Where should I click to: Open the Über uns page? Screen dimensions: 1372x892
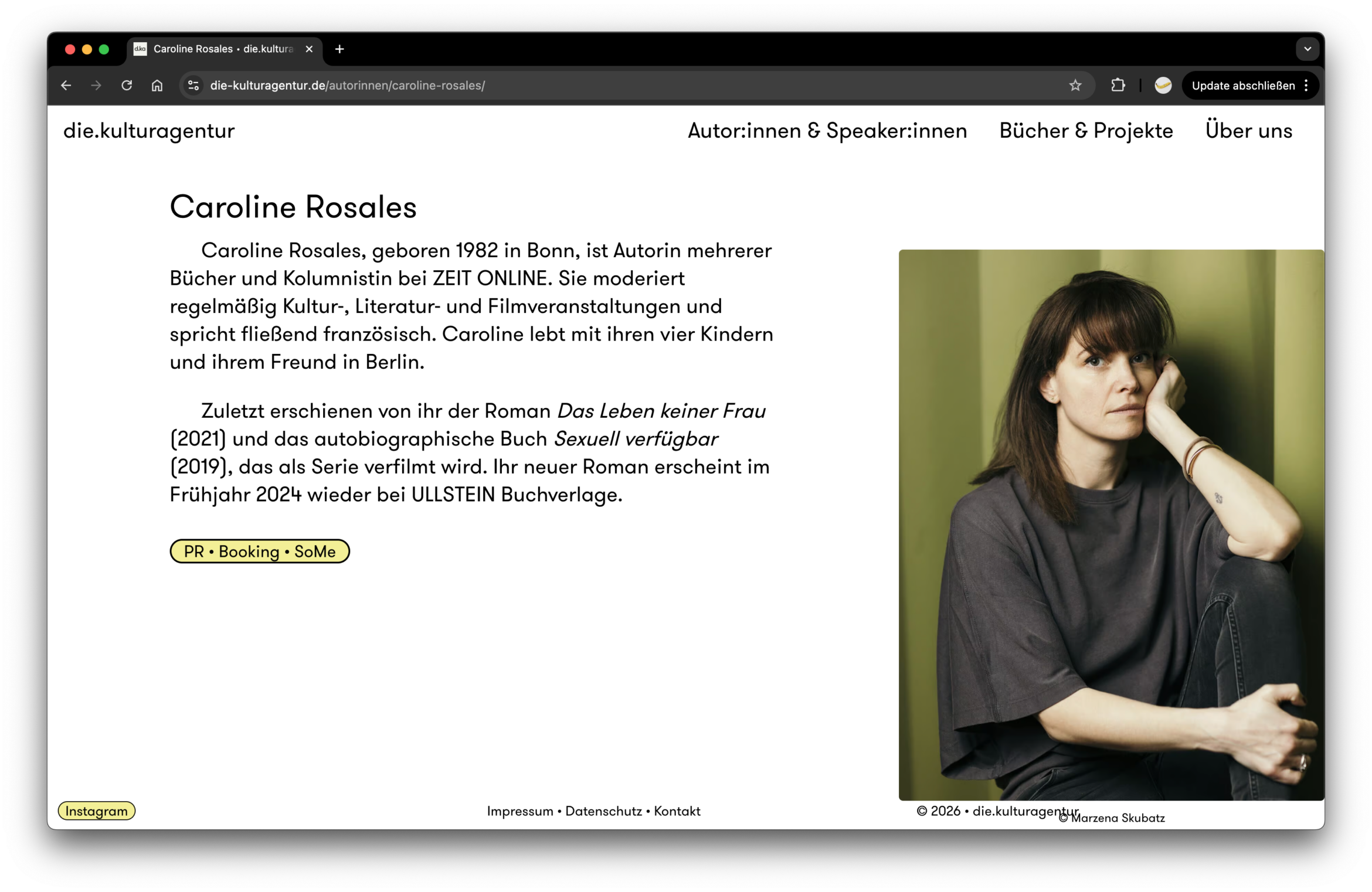pos(1248,131)
